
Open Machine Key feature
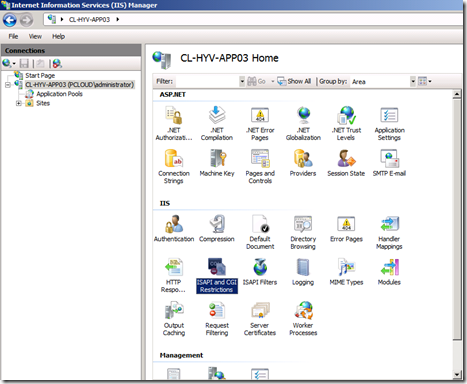click(217, 163)
